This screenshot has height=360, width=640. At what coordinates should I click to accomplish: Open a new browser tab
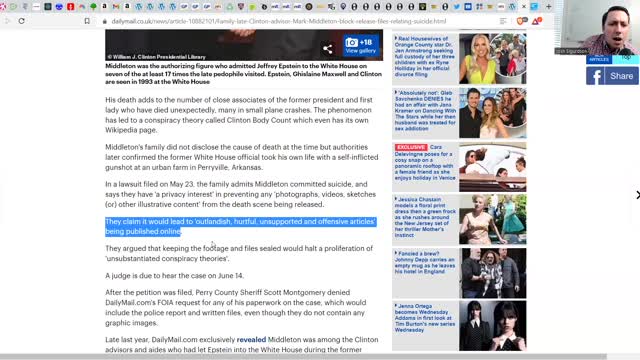[549, 7]
